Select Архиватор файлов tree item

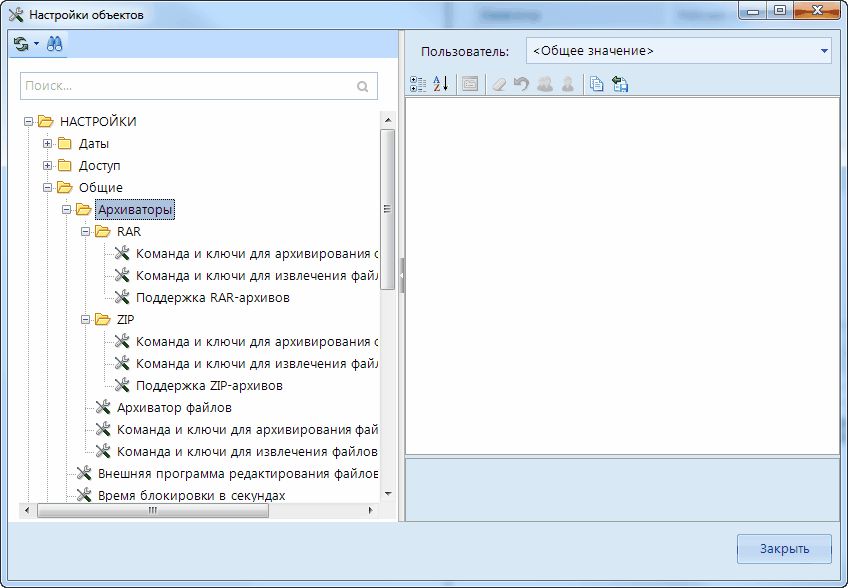(x=174, y=408)
